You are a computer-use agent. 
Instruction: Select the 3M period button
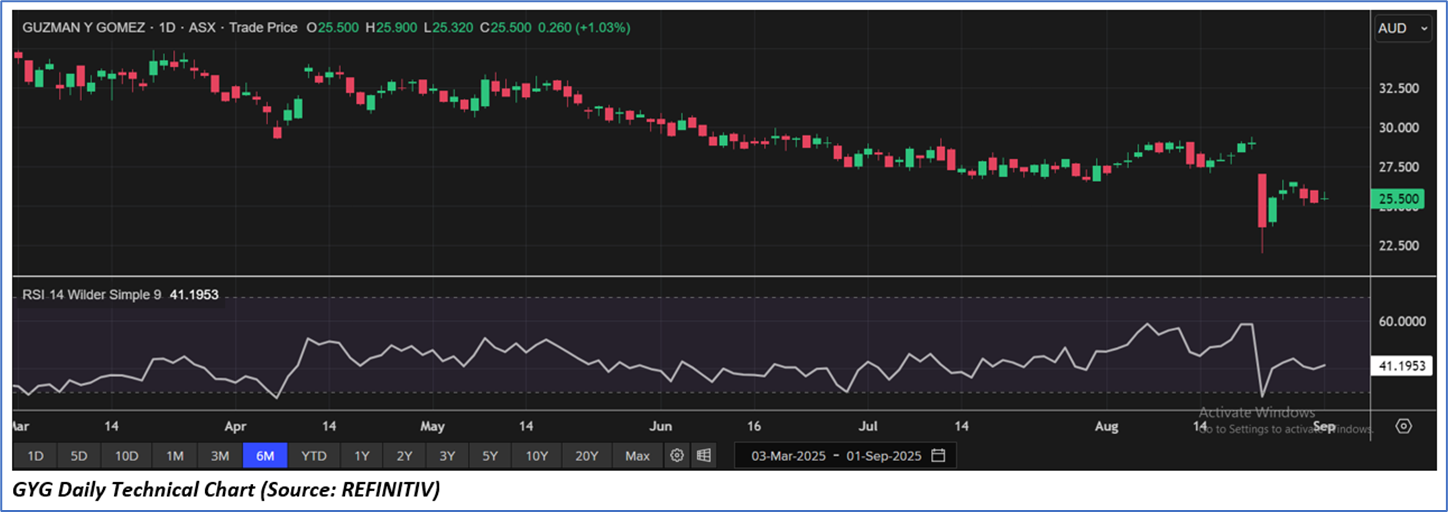tap(220, 456)
